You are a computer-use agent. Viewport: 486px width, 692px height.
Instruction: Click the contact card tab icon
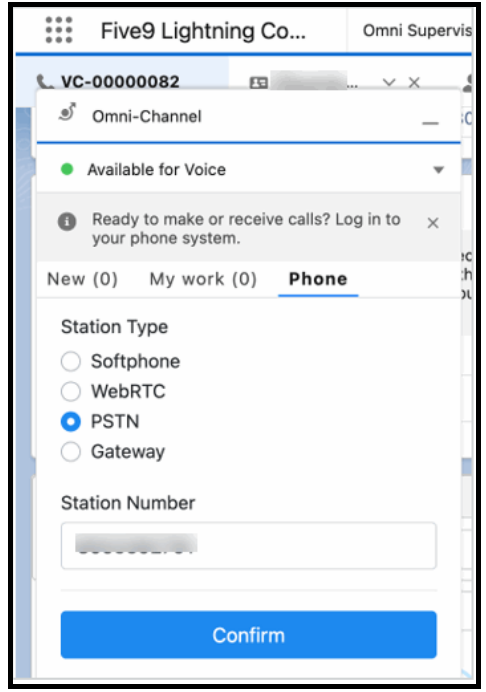click(x=259, y=83)
